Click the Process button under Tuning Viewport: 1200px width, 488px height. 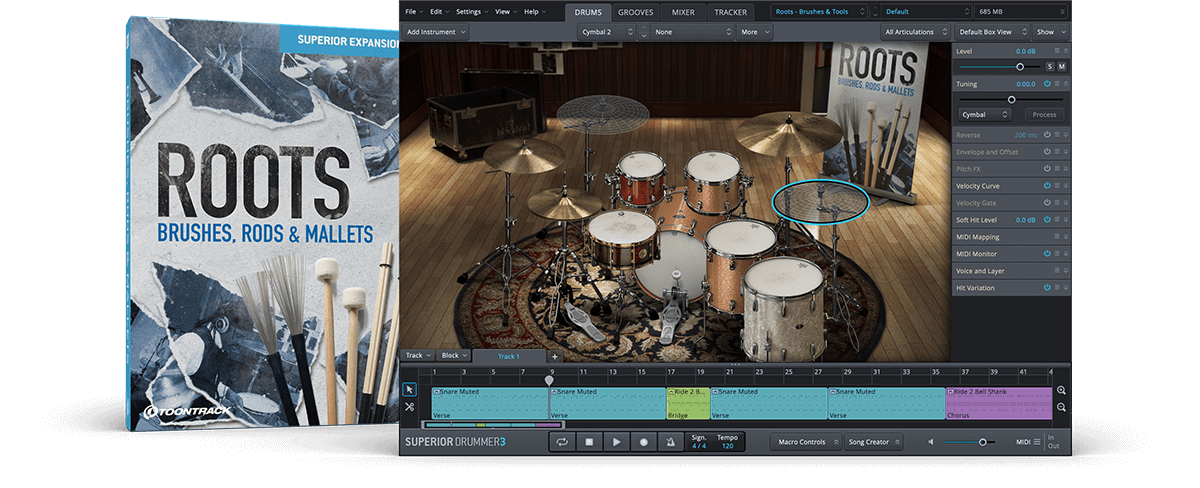[x=1044, y=114]
